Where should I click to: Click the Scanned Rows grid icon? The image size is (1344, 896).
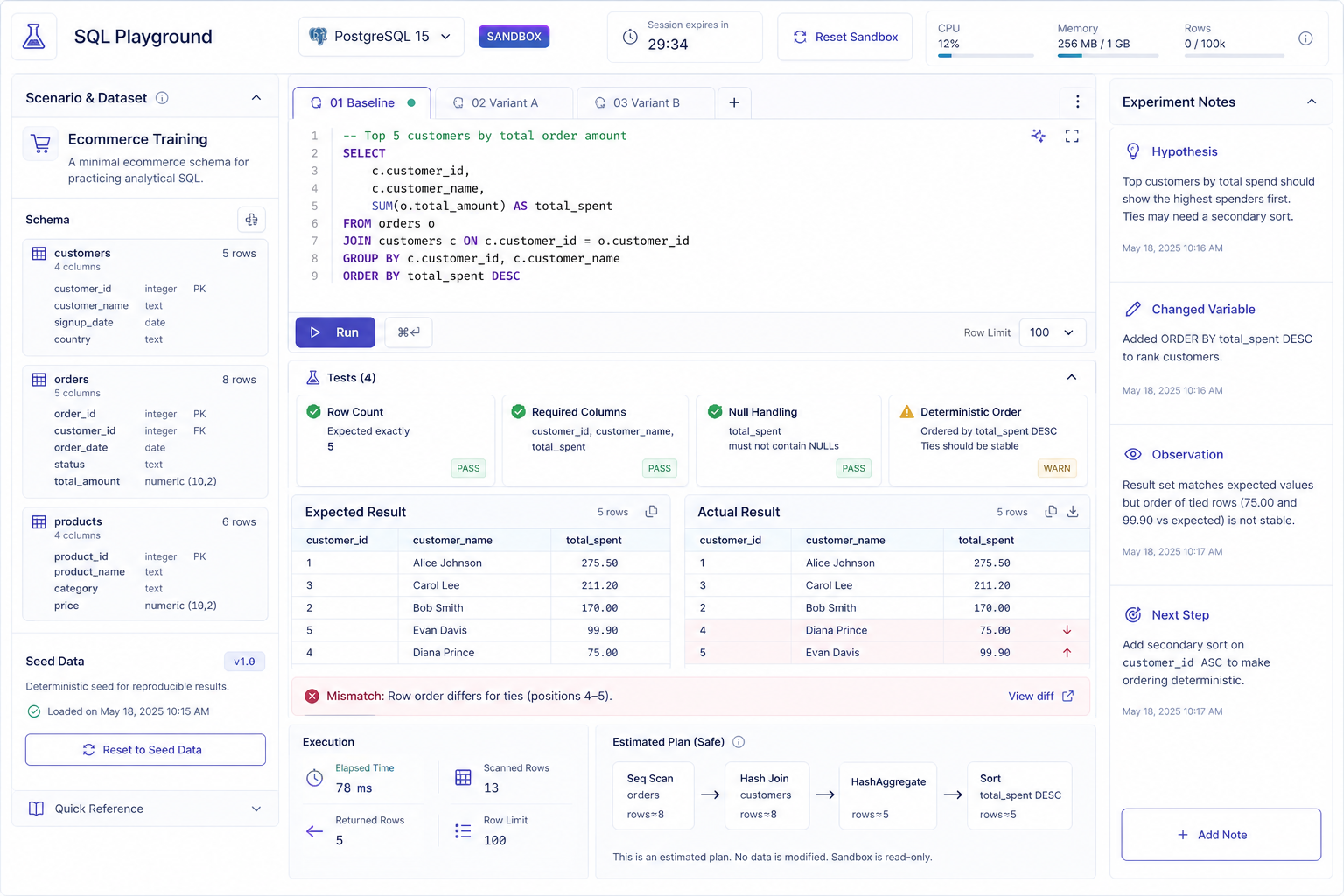[x=464, y=777]
